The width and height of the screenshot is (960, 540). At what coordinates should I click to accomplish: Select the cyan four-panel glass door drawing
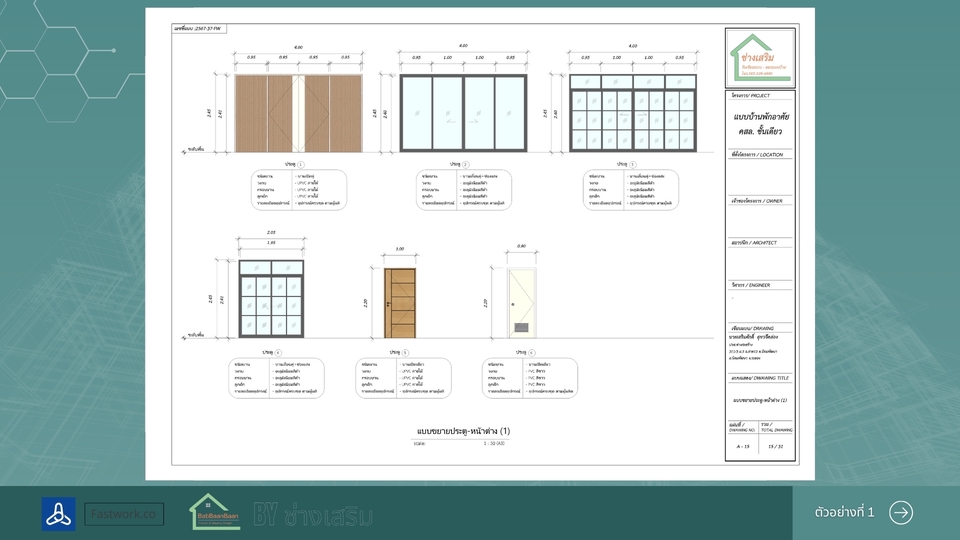click(463, 112)
